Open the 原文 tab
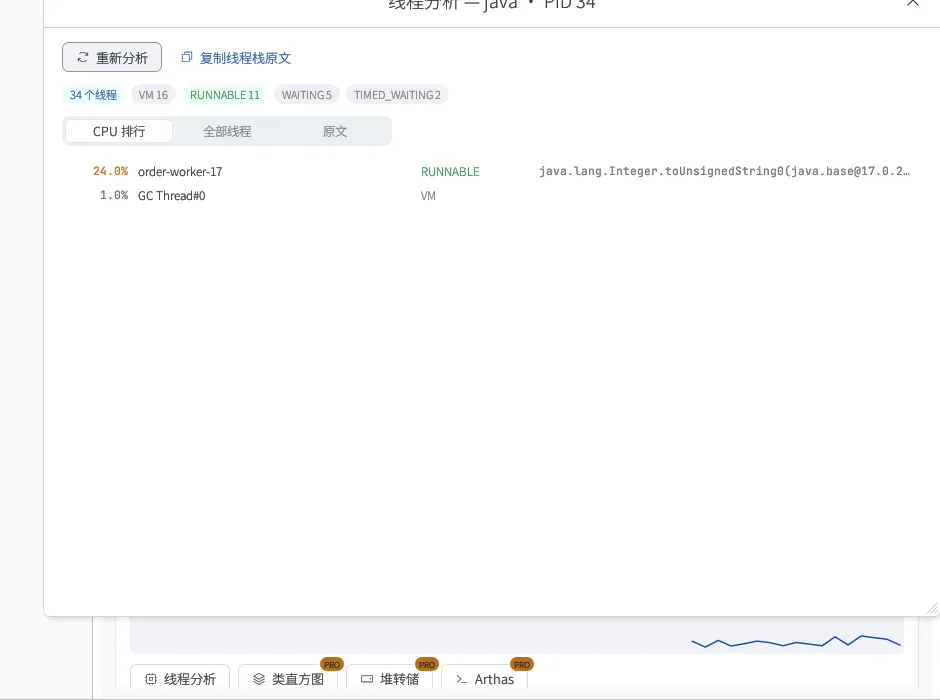940x700 pixels. click(x=335, y=131)
